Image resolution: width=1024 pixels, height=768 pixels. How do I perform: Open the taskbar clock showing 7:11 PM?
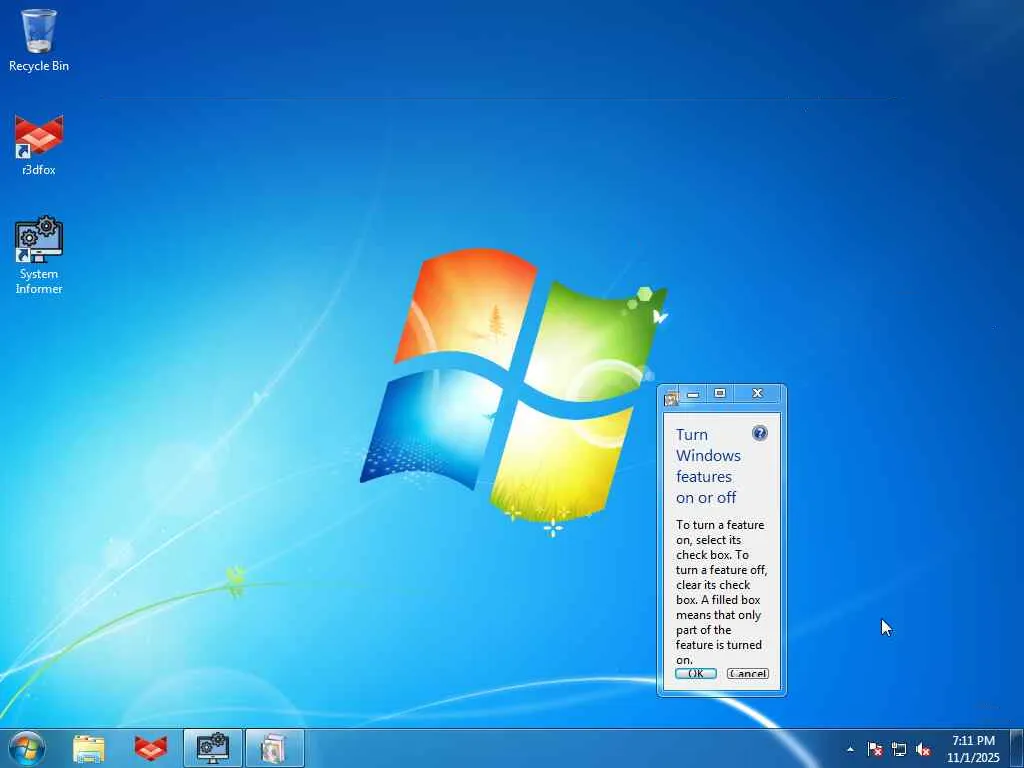(973, 749)
